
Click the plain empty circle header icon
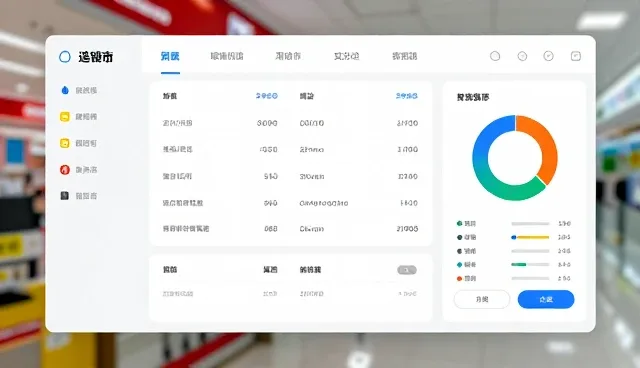click(495, 56)
